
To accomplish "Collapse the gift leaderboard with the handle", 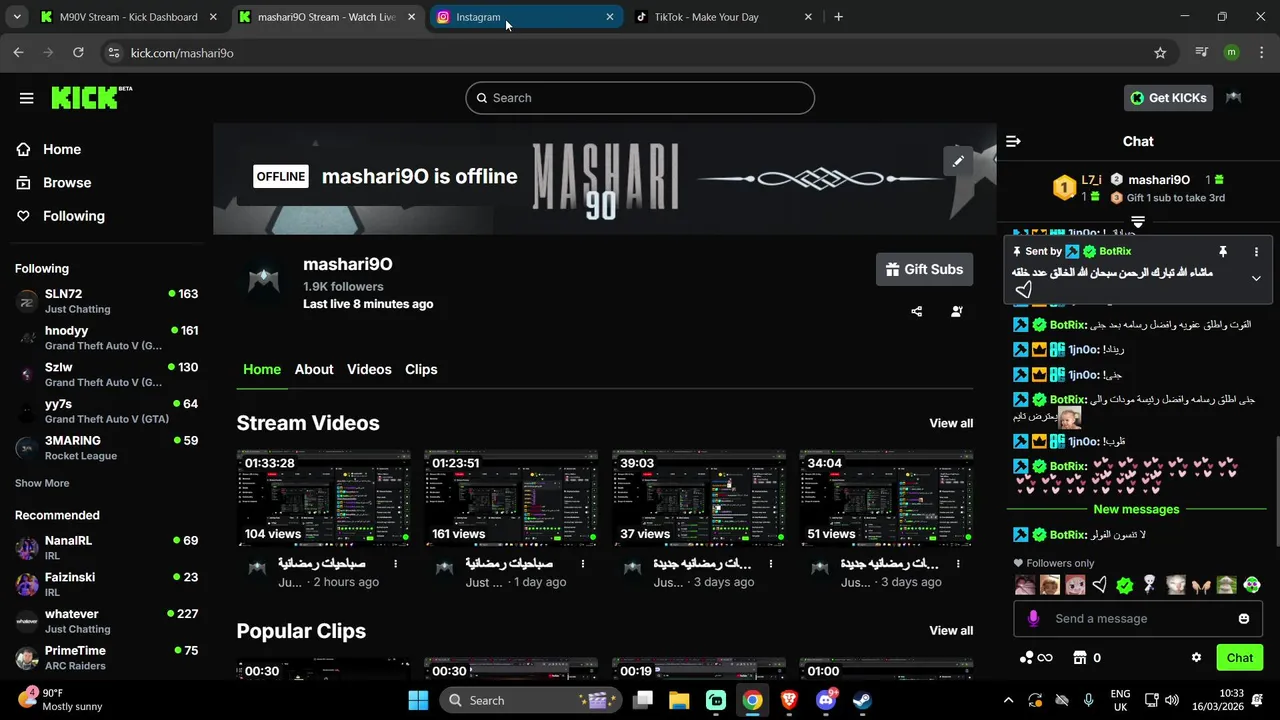I will point(1138,222).
